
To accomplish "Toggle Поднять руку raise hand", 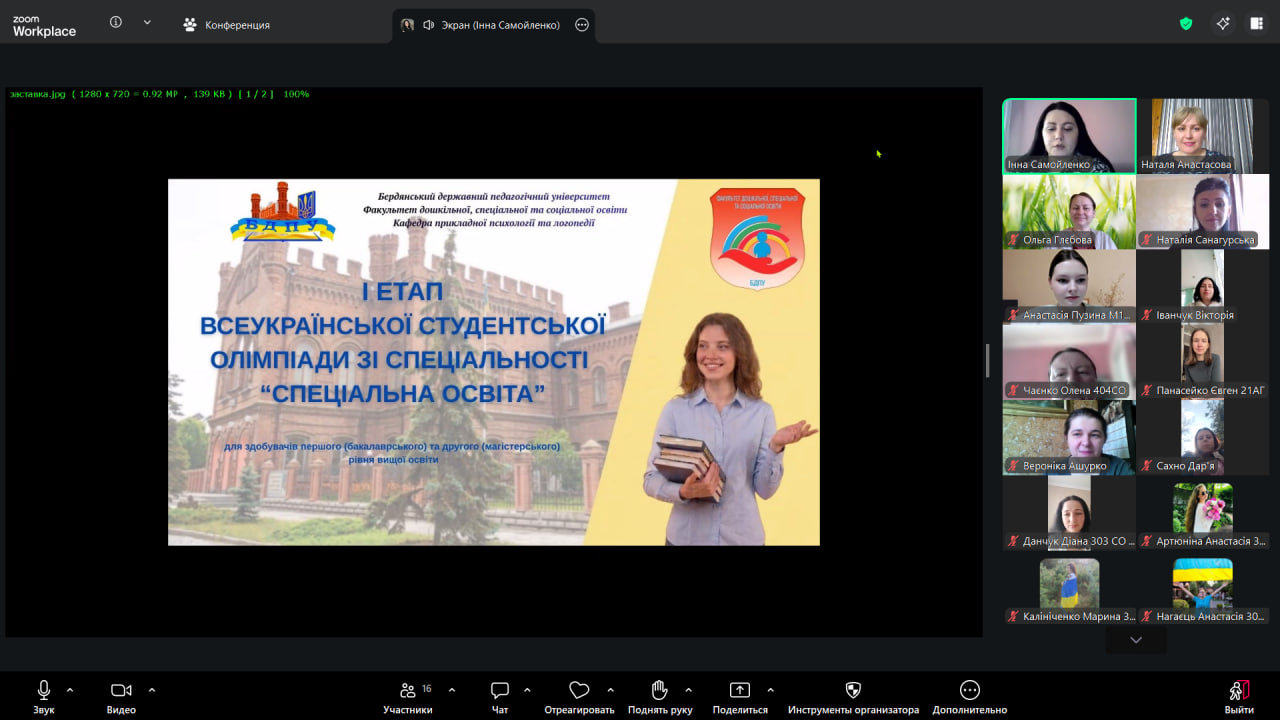I will click(x=659, y=696).
